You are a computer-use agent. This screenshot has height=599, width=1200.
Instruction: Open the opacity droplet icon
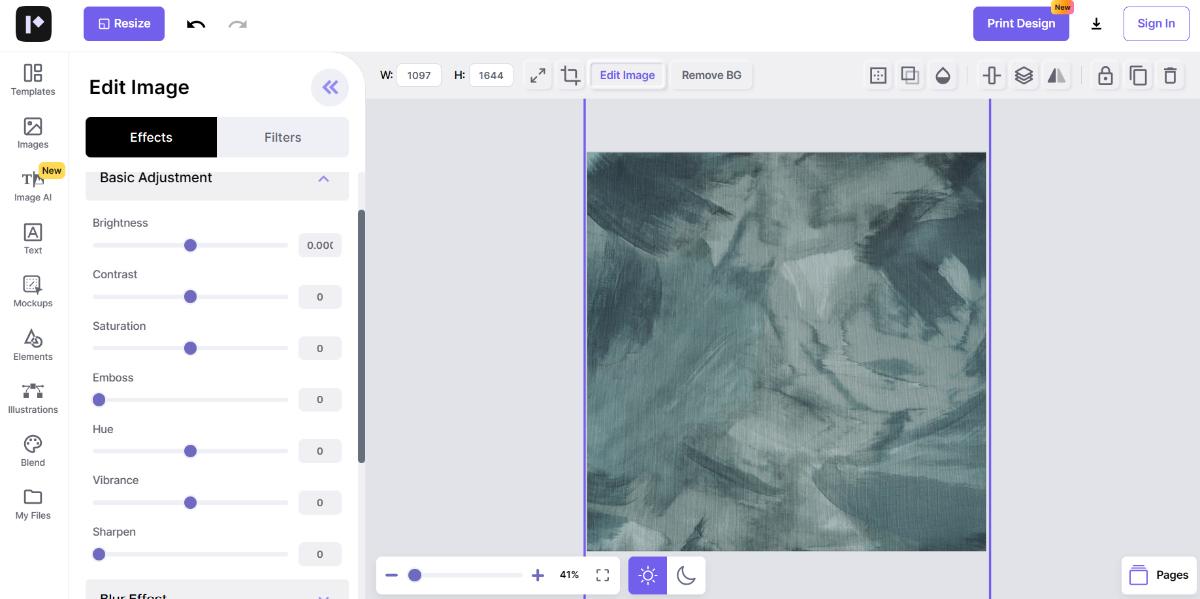click(942, 75)
